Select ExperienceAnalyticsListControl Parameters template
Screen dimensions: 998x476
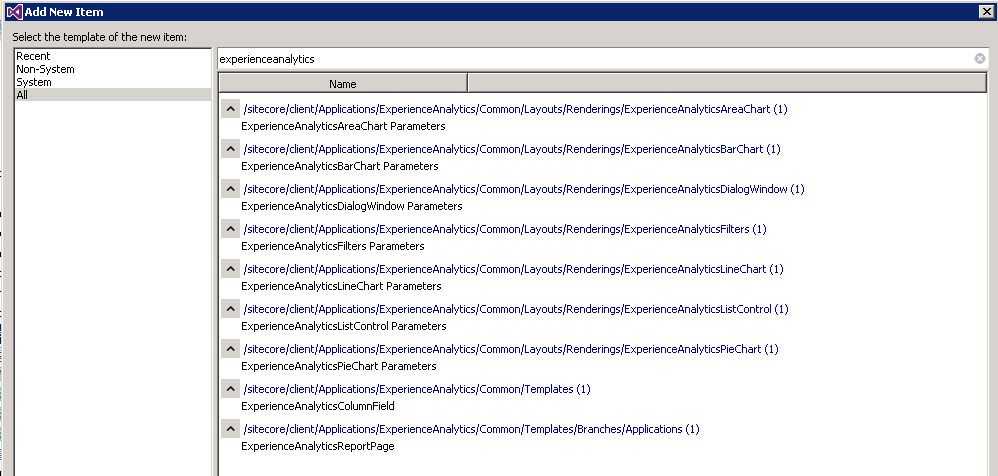coord(344,326)
